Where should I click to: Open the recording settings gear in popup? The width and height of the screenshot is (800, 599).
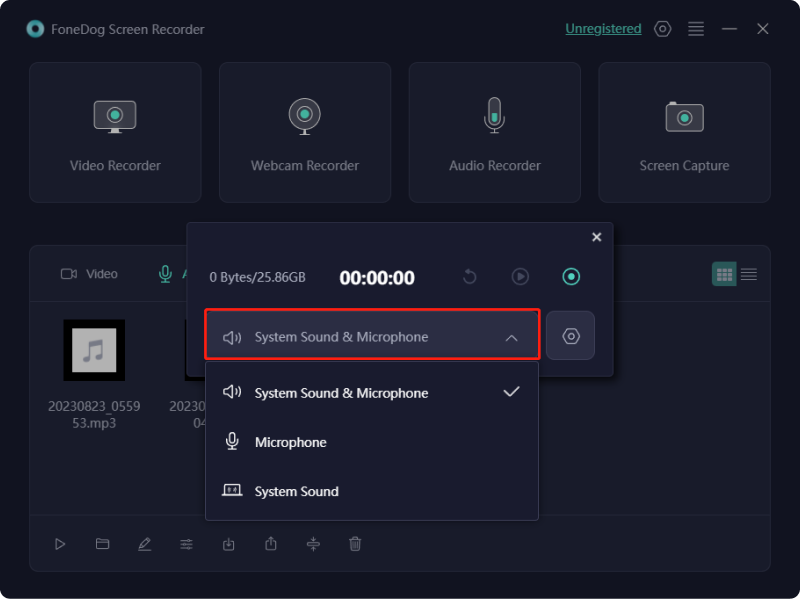click(571, 336)
